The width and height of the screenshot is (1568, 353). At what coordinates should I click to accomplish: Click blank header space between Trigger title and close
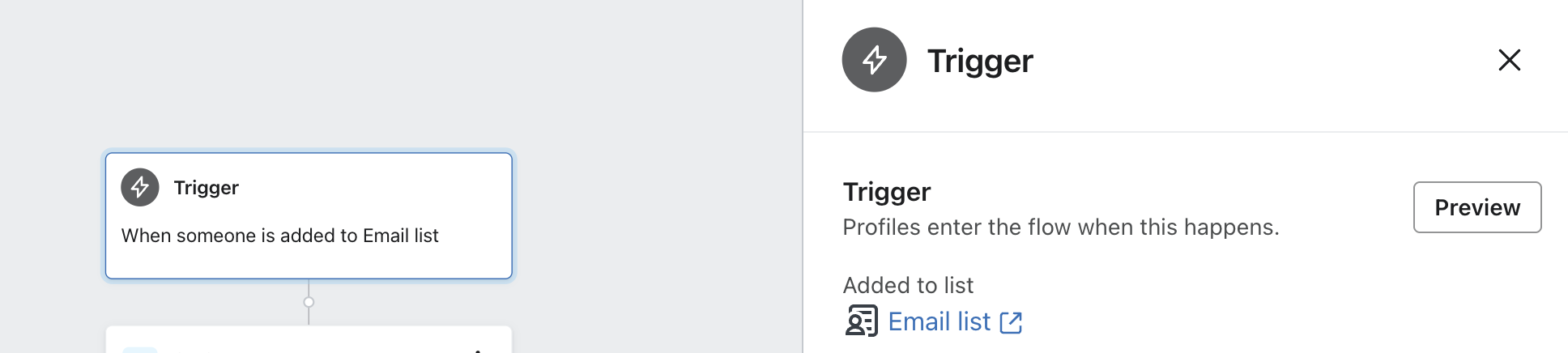[1263, 61]
